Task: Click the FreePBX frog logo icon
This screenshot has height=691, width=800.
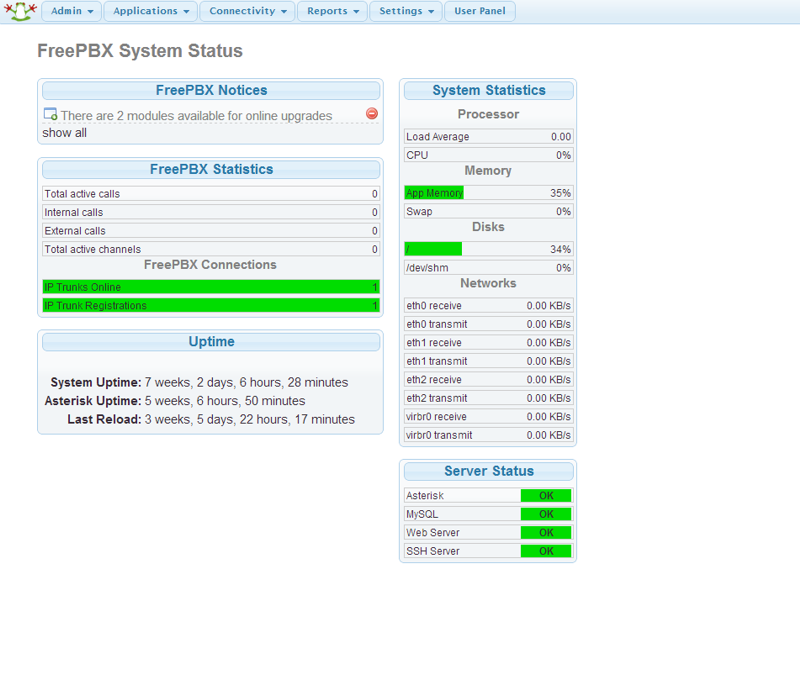Action: tap(20, 11)
